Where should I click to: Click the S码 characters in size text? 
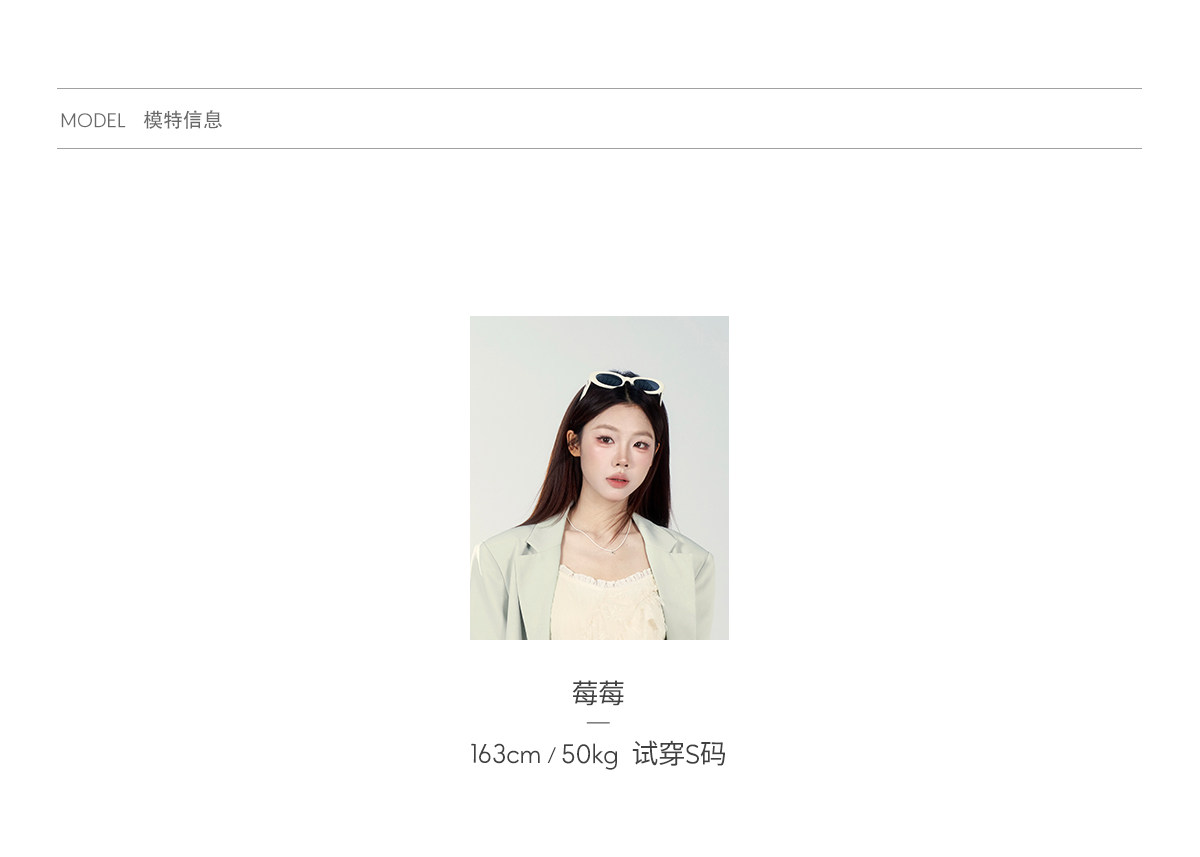point(705,754)
